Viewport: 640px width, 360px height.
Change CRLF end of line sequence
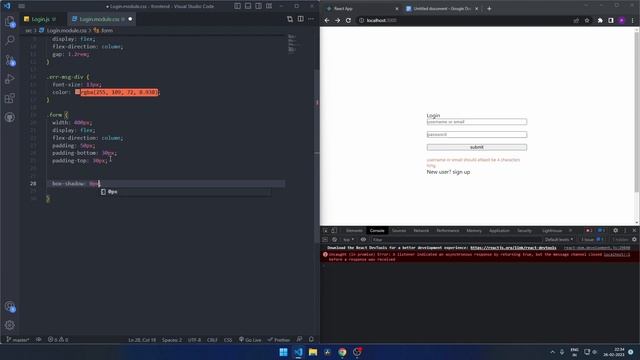tap(212, 340)
